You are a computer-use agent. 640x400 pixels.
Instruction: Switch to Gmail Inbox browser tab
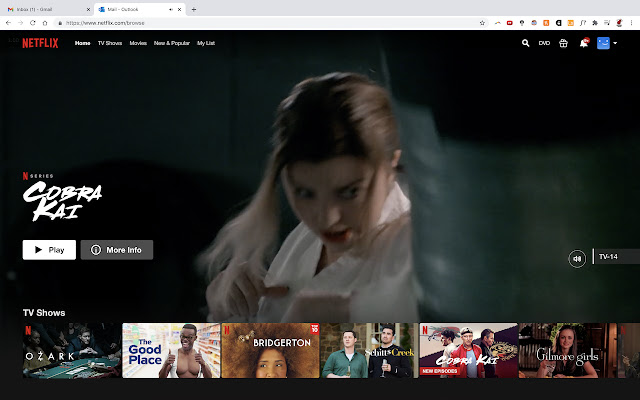point(47,9)
